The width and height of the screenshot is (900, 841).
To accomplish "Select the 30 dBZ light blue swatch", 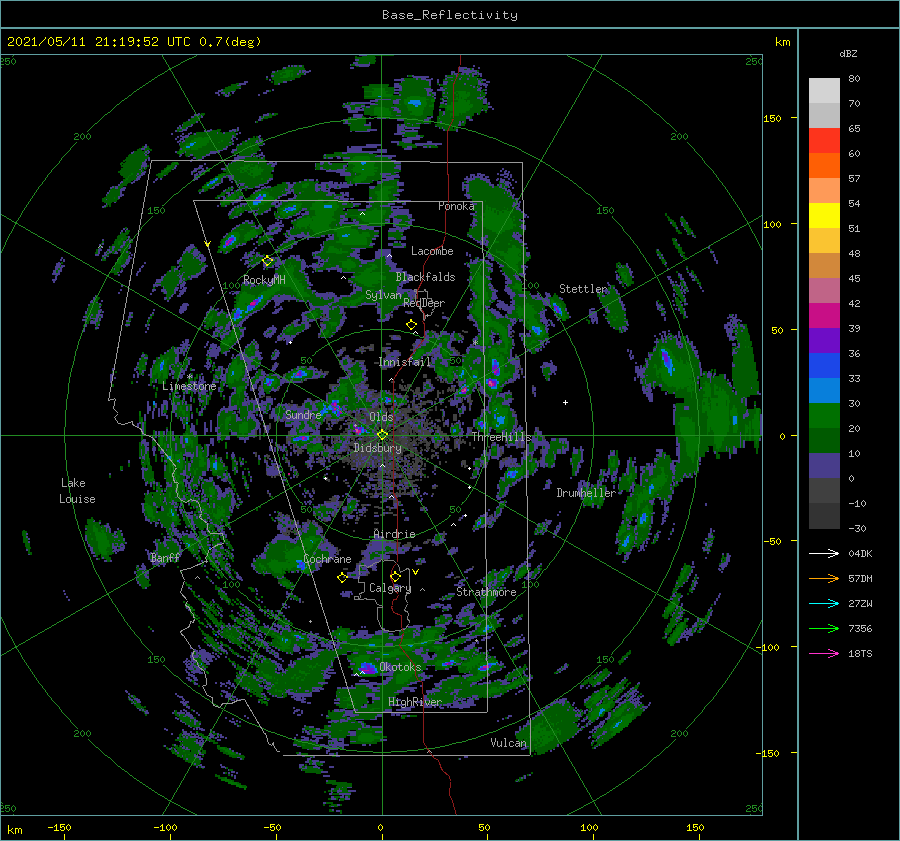I will [824, 390].
